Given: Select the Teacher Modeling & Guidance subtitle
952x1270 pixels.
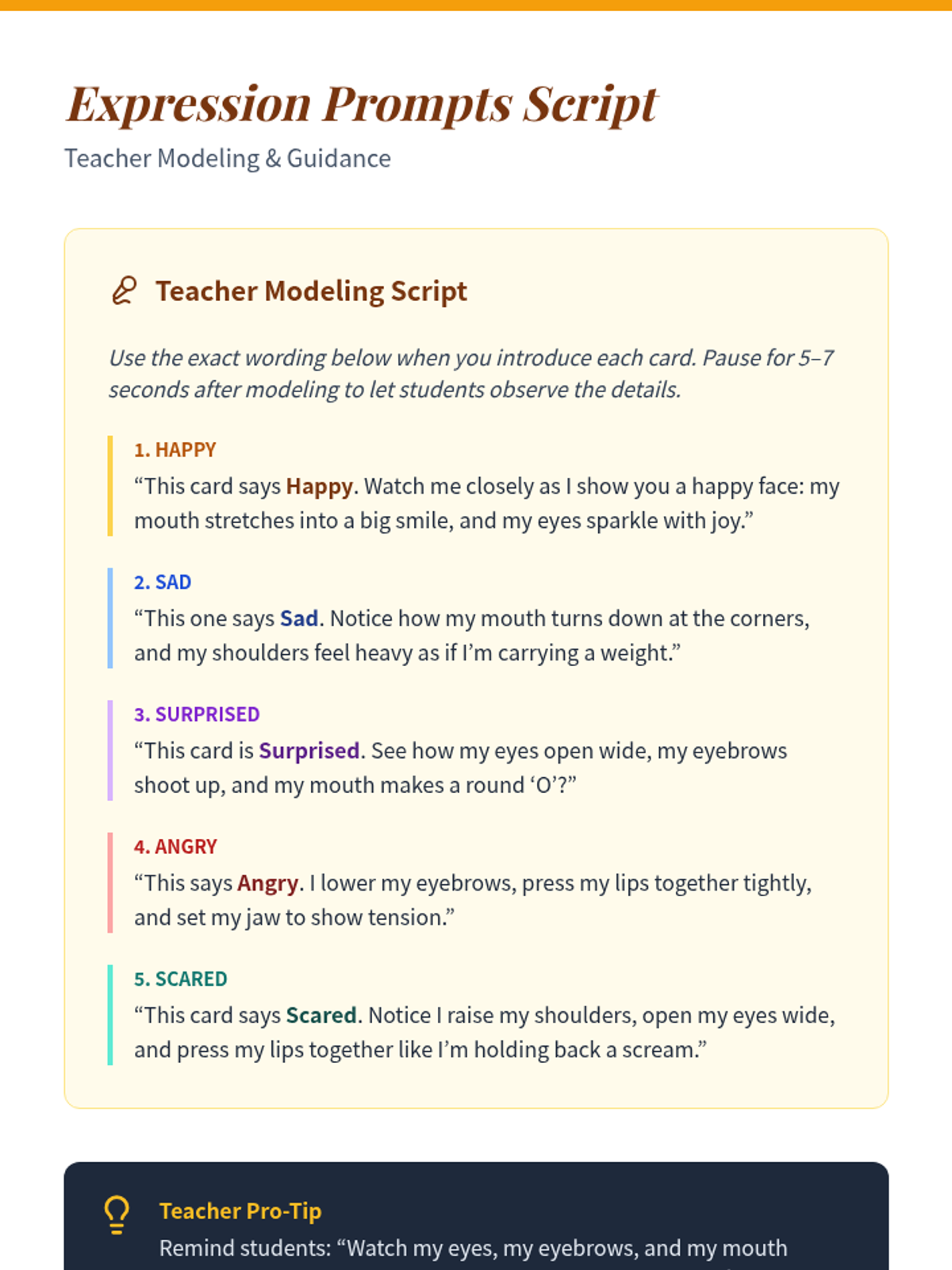Looking at the screenshot, I should pyautogui.click(x=228, y=159).
